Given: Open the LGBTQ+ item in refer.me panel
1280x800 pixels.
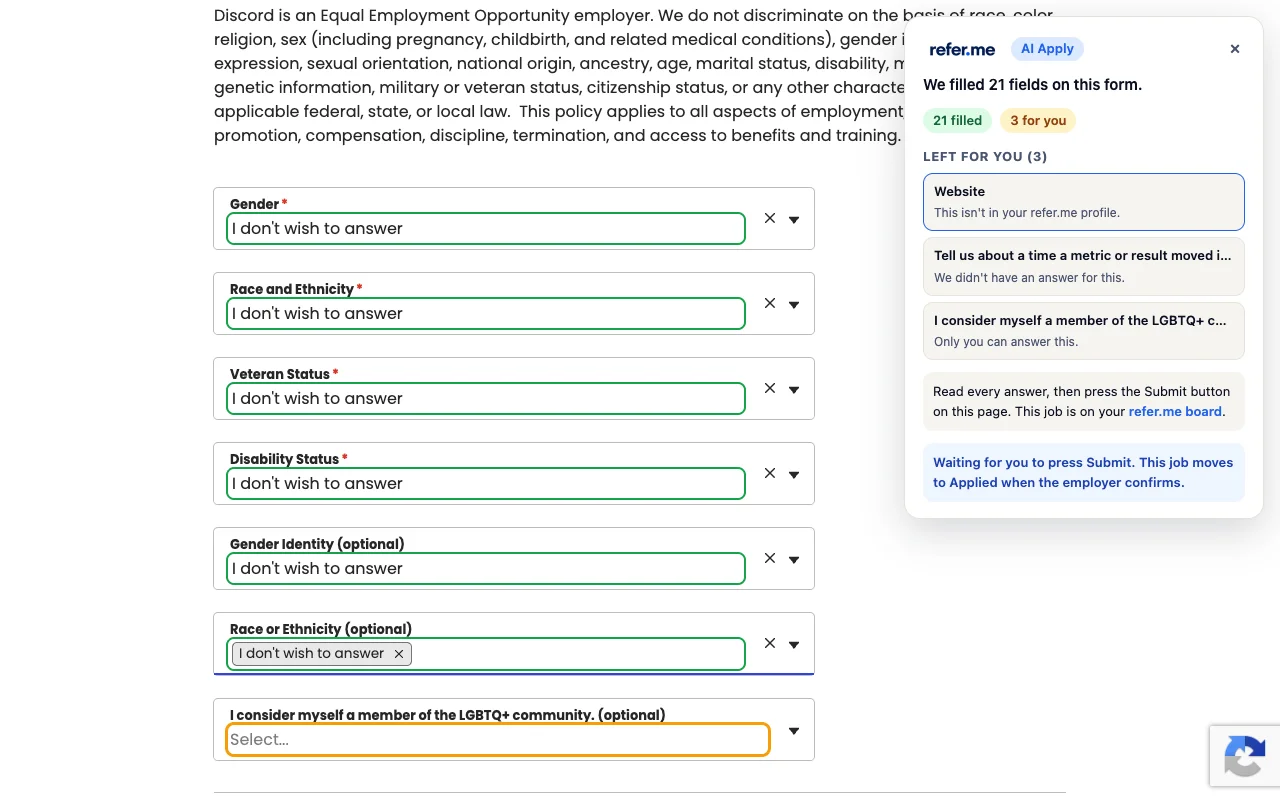Looking at the screenshot, I should tap(1084, 331).
